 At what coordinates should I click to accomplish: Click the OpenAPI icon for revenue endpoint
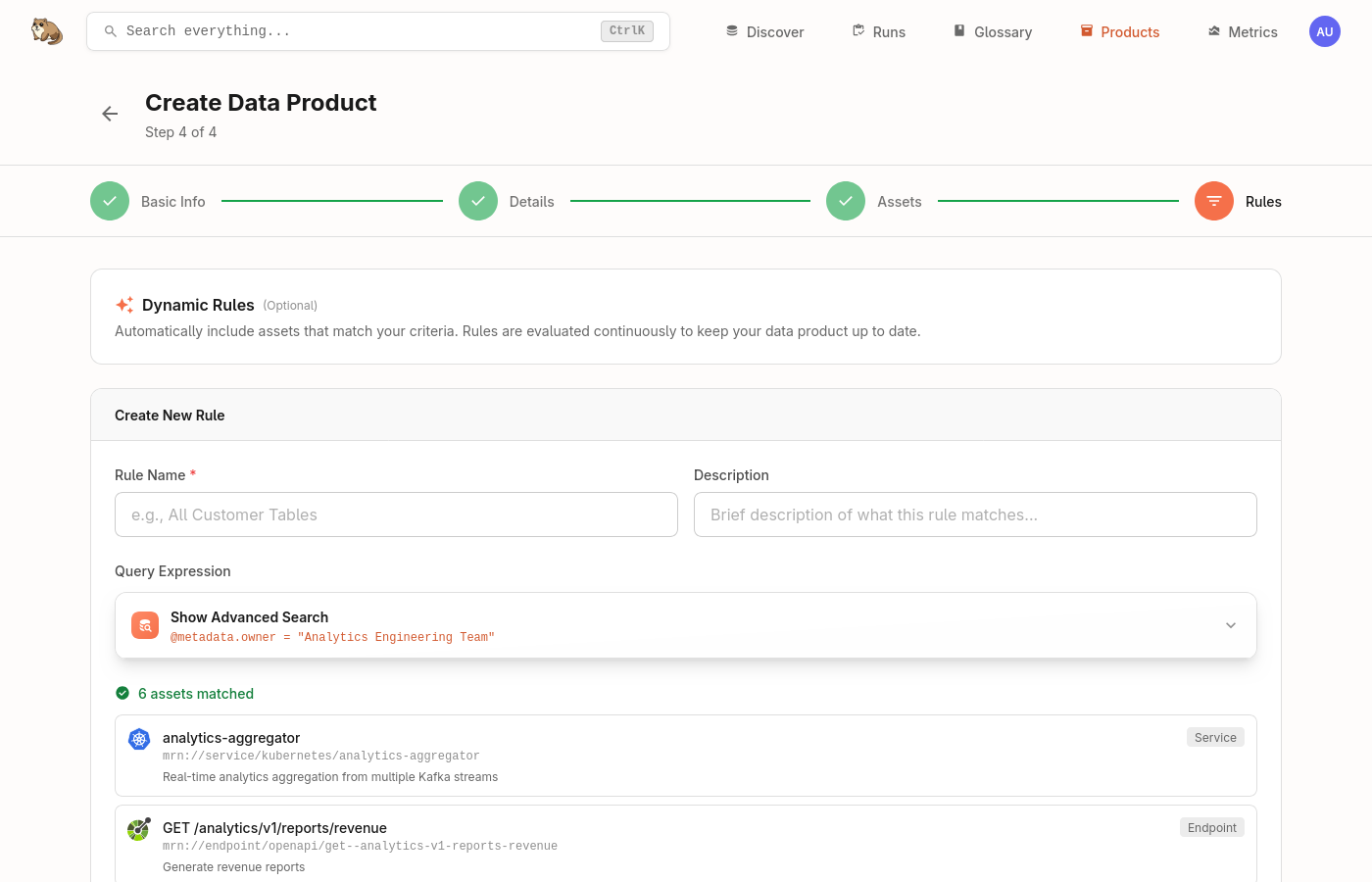[x=139, y=829]
